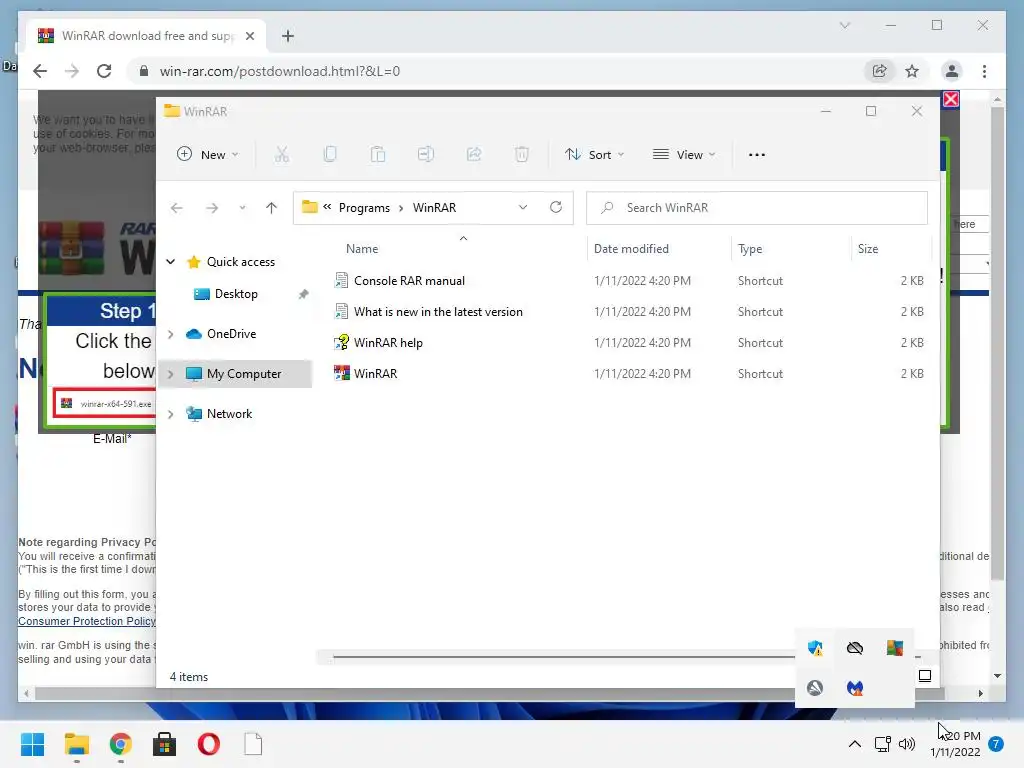1024x768 pixels.
Task: Click the Rename icon in Explorer toolbar
Action: pyautogui.click(x=426, y=155)
